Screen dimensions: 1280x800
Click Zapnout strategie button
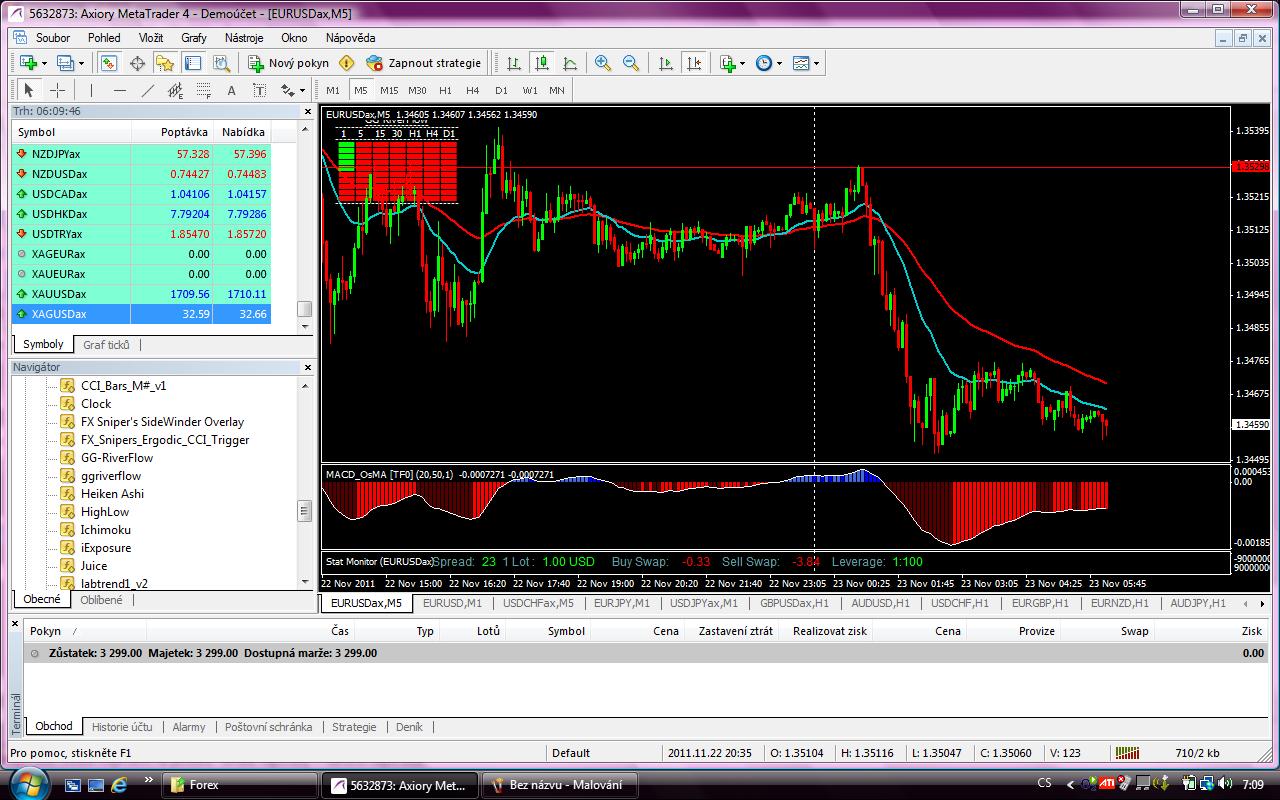click(424, 63)
